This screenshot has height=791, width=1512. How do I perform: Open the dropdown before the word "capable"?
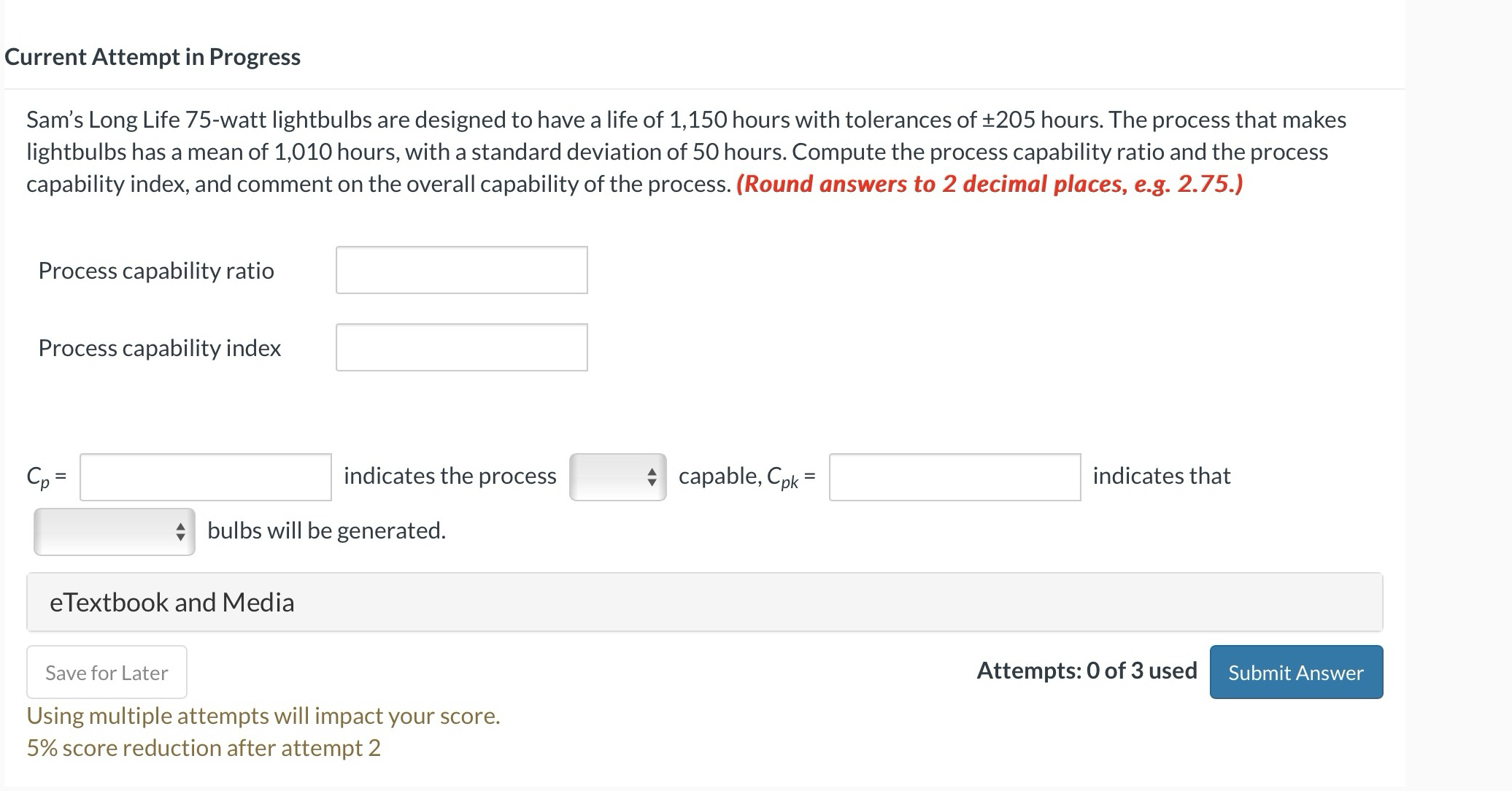tap(617, 477)
